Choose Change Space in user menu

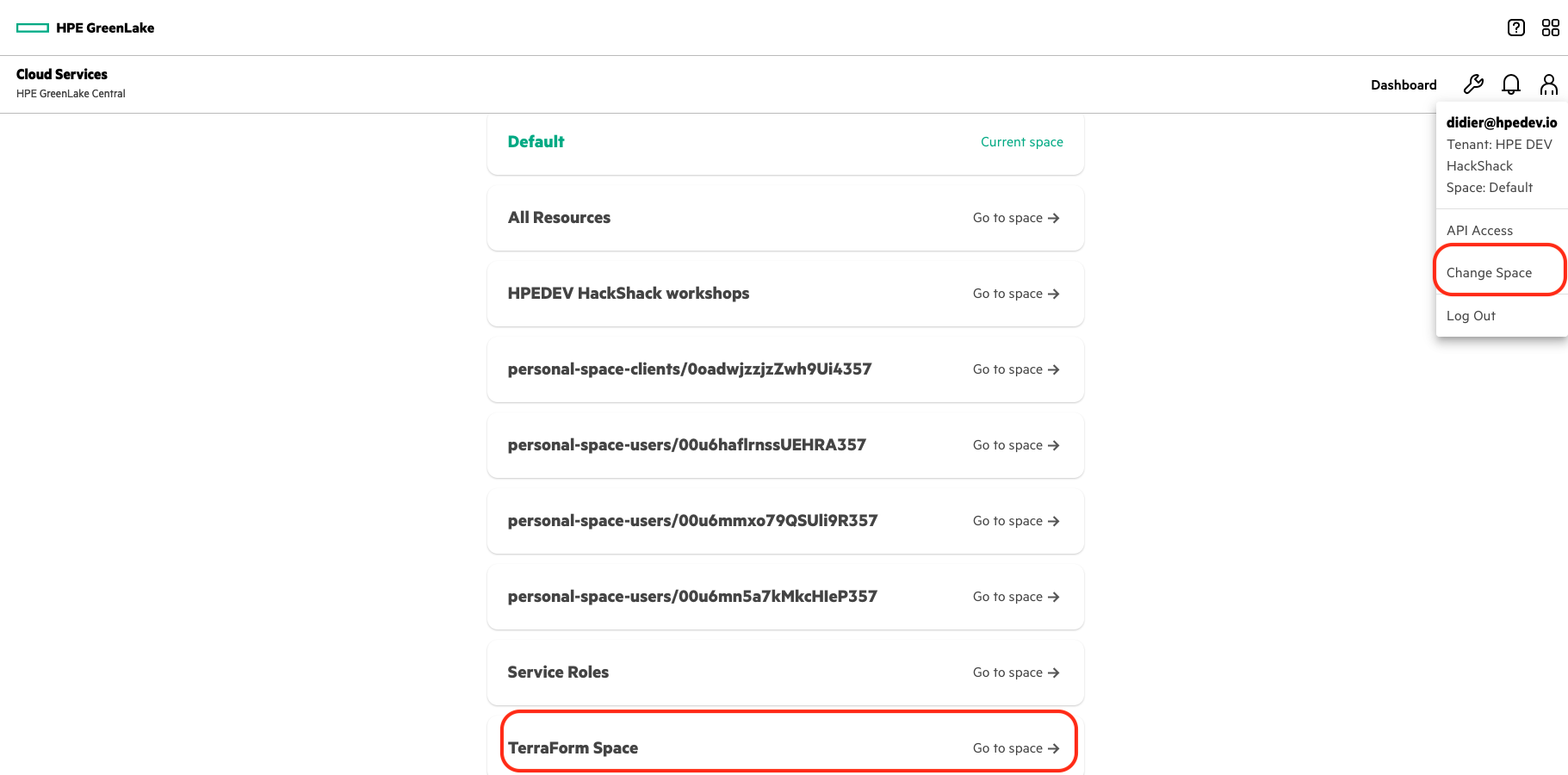[x=1489, y=273]
